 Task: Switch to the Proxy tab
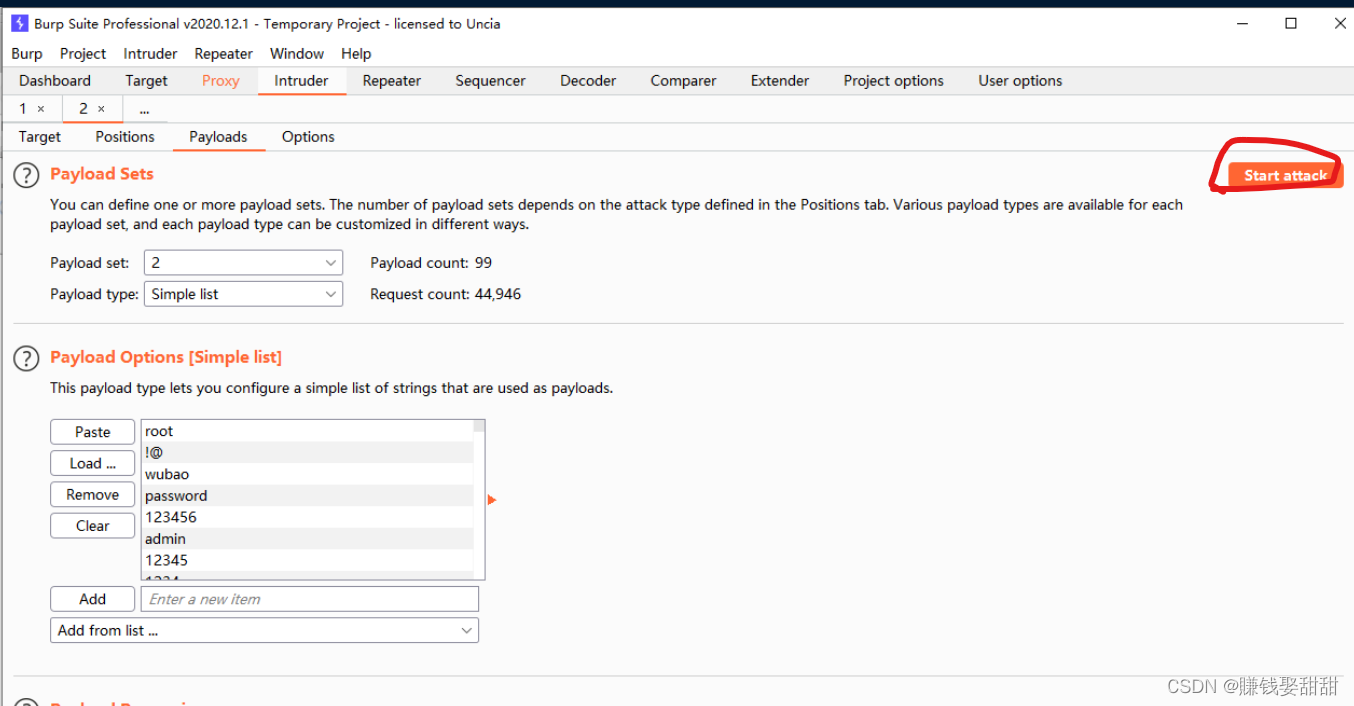tap(220, 81)
